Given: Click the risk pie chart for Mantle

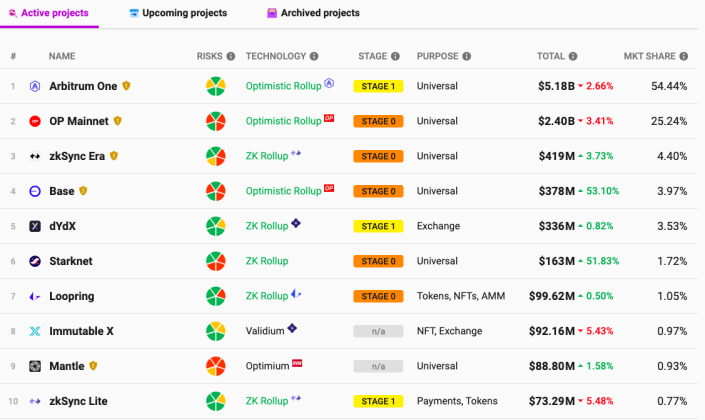Looking at the screenshot, I should 216,366.
